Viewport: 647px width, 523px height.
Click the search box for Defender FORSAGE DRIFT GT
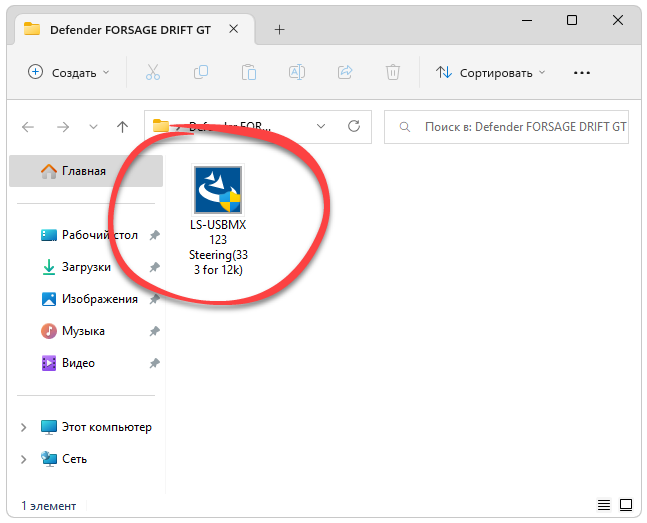(x=506, y=127)
